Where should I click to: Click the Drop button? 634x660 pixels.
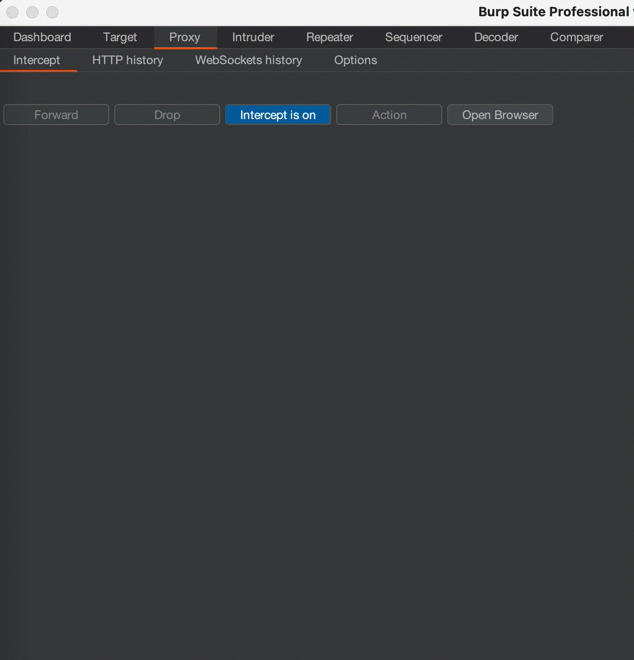click(x=167, y=114)
